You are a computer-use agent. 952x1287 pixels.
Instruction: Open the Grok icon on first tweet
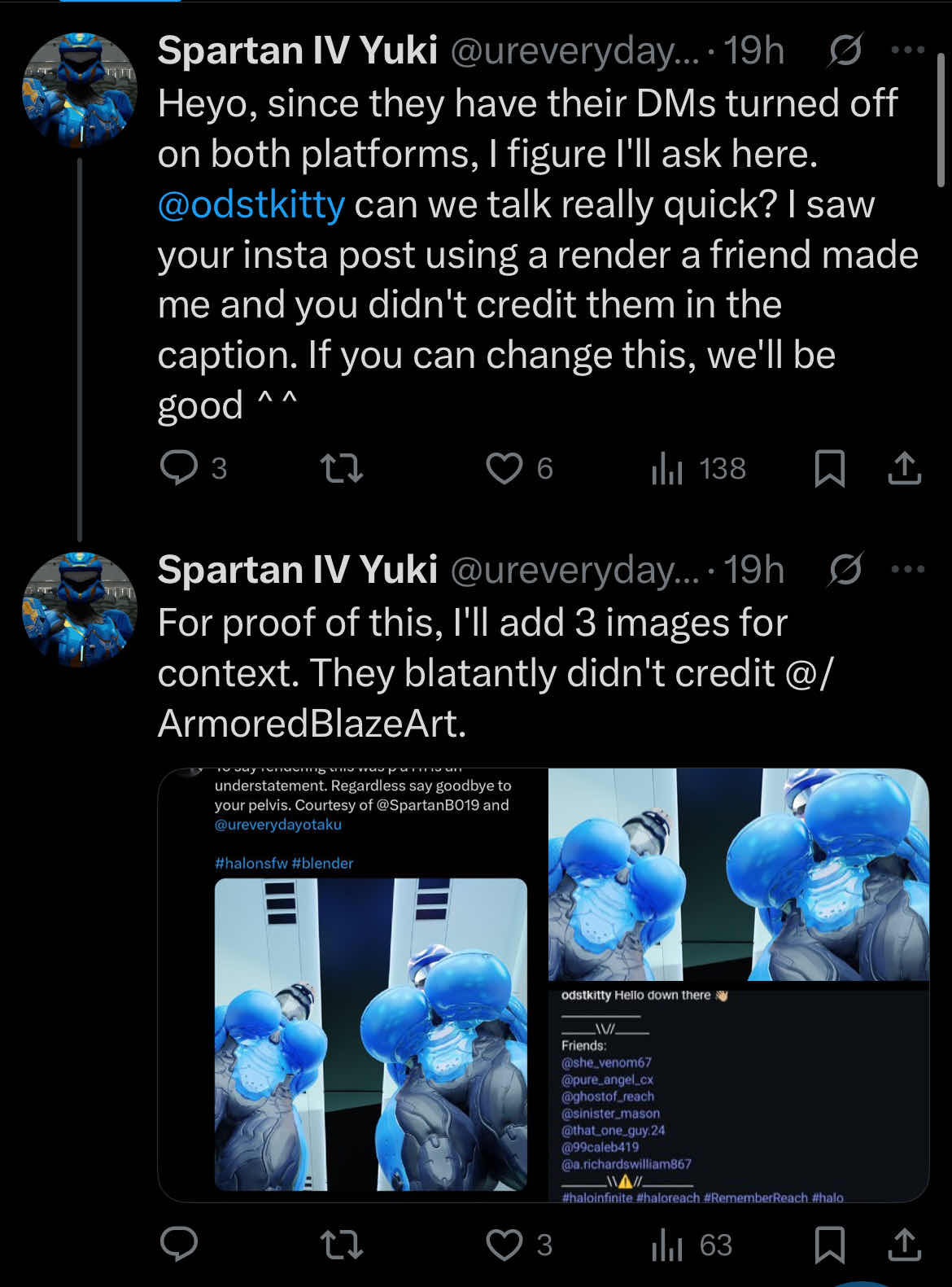tap(845, 52)
